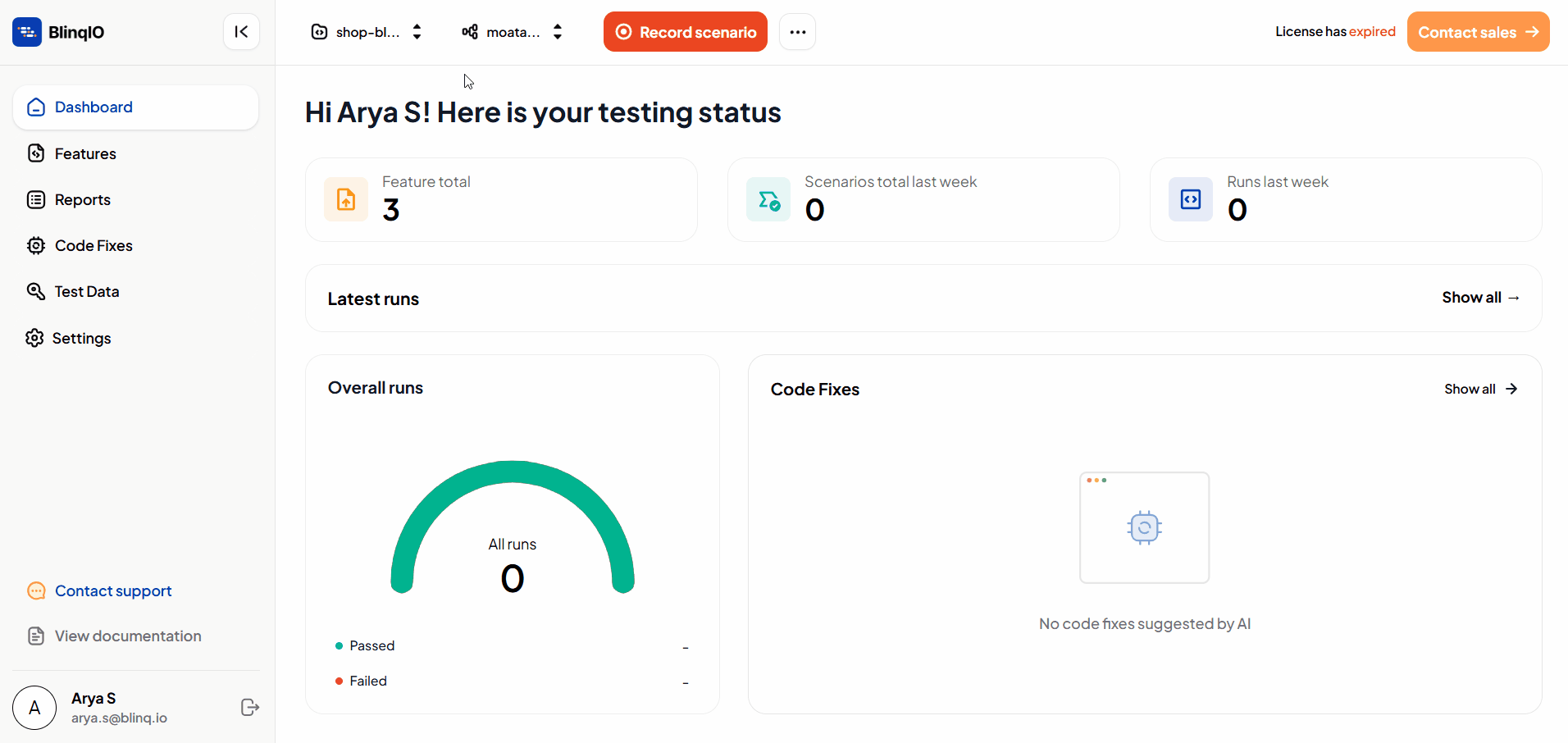Click the View documentation page icon
The height and width of the screenshot is (743, 1568).
point(36,636)
